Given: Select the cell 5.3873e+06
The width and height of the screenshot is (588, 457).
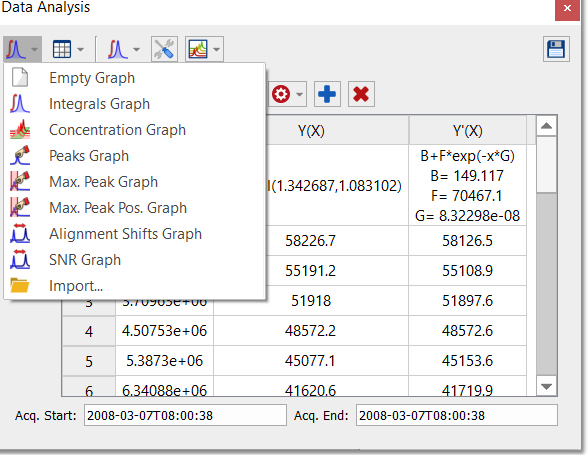Looking at the screenshot, I should (x=164, y=361).
